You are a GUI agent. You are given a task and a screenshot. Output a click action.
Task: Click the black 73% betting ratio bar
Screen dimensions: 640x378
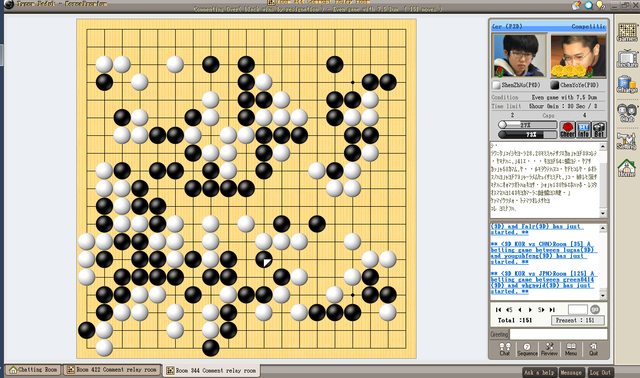click(x=527, y=134)
